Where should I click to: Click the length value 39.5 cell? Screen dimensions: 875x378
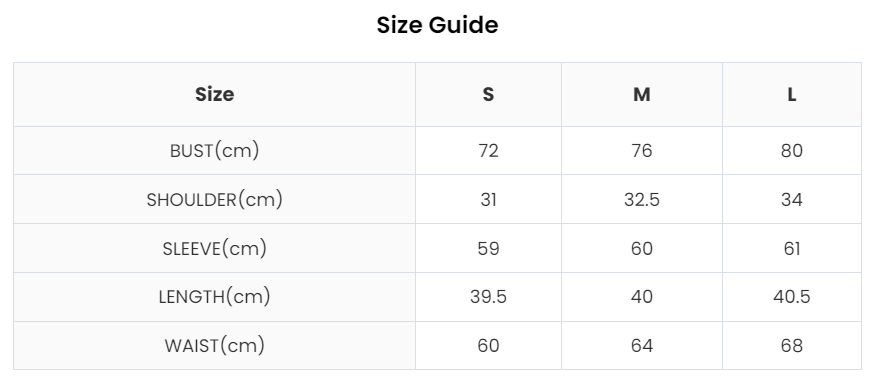[488, 297]
